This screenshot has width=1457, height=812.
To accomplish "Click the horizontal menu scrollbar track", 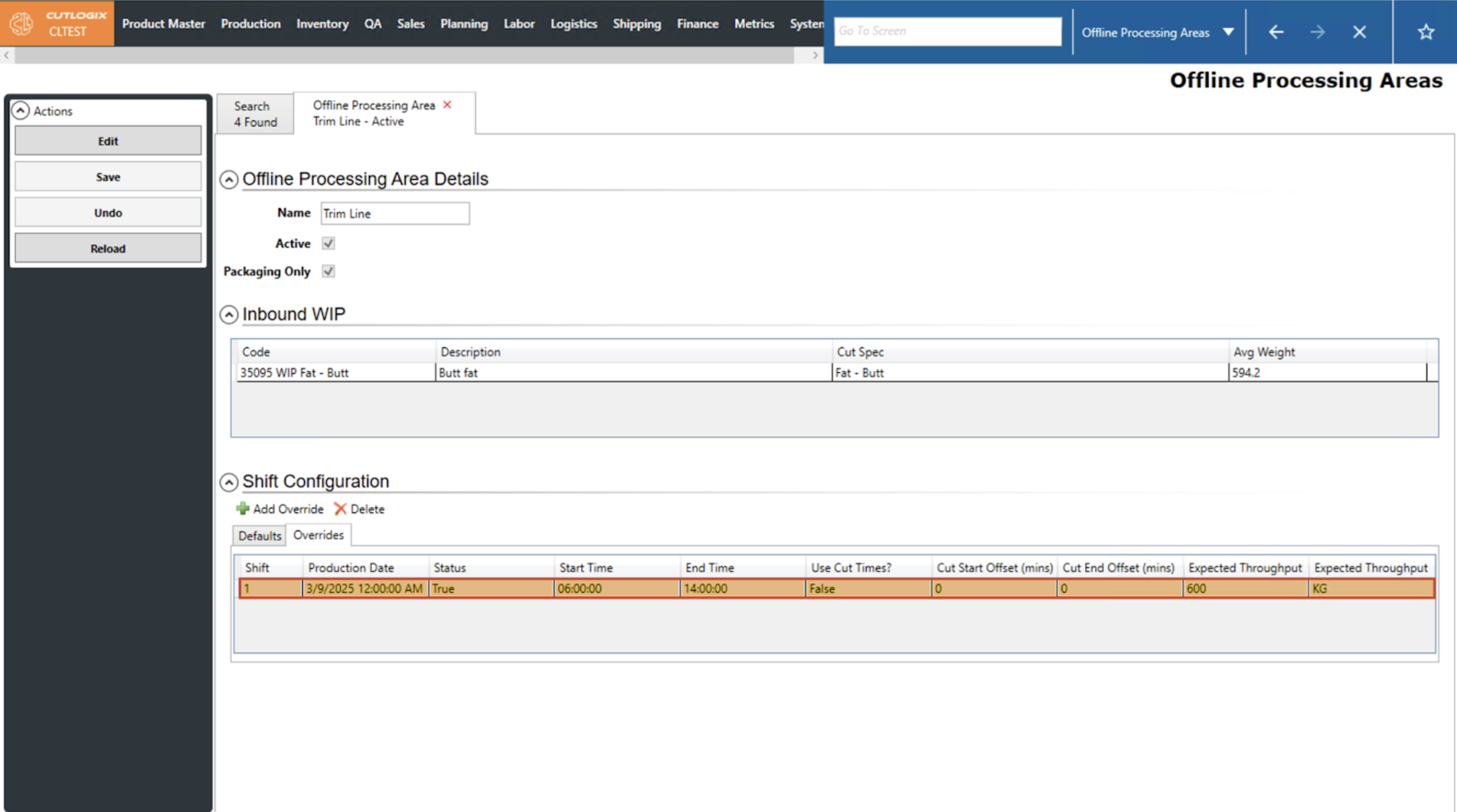I will coord(402,56).
